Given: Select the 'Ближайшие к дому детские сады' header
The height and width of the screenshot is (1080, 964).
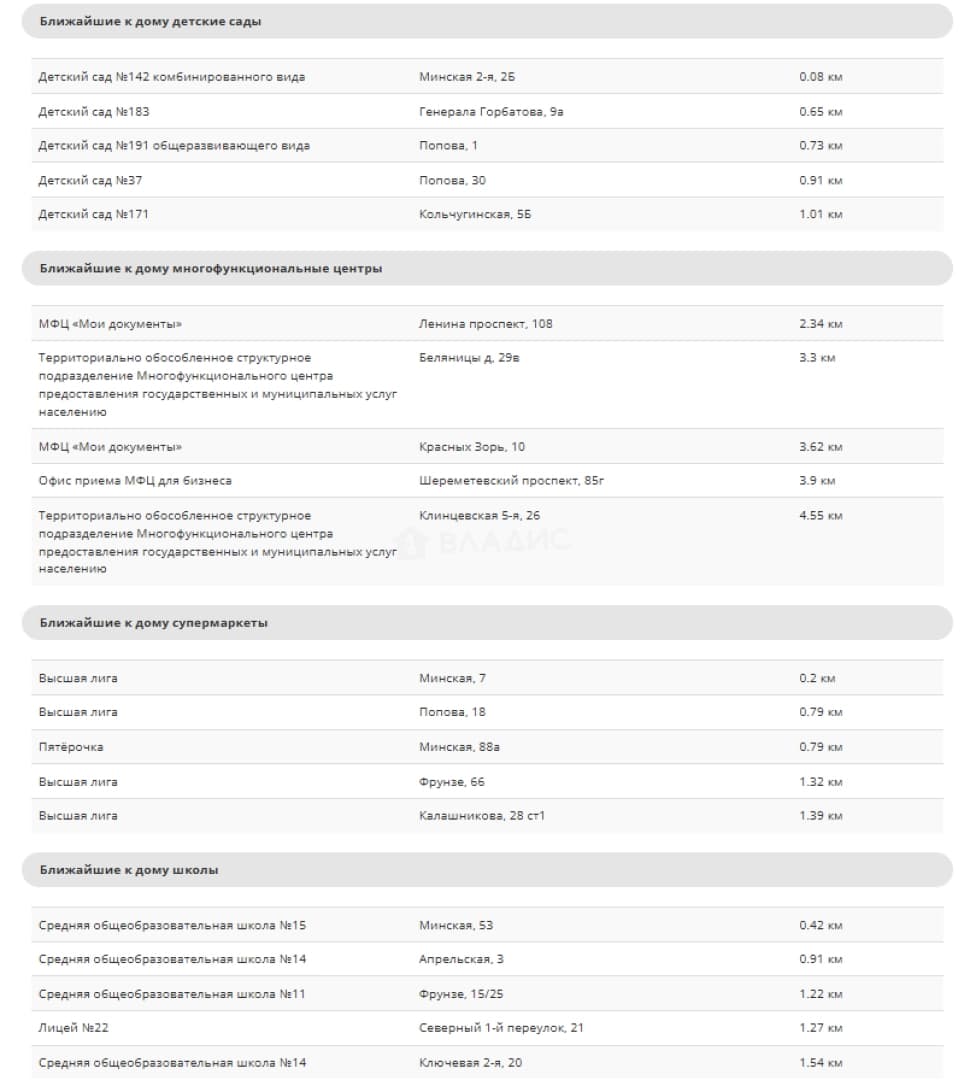Looking at the screenshot, I should point(487,21).
